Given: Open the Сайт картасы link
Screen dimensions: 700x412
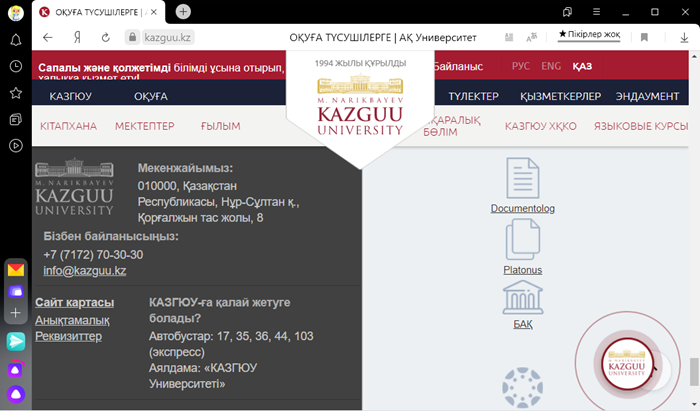Looking at the screenshot, I should [75, 303].
